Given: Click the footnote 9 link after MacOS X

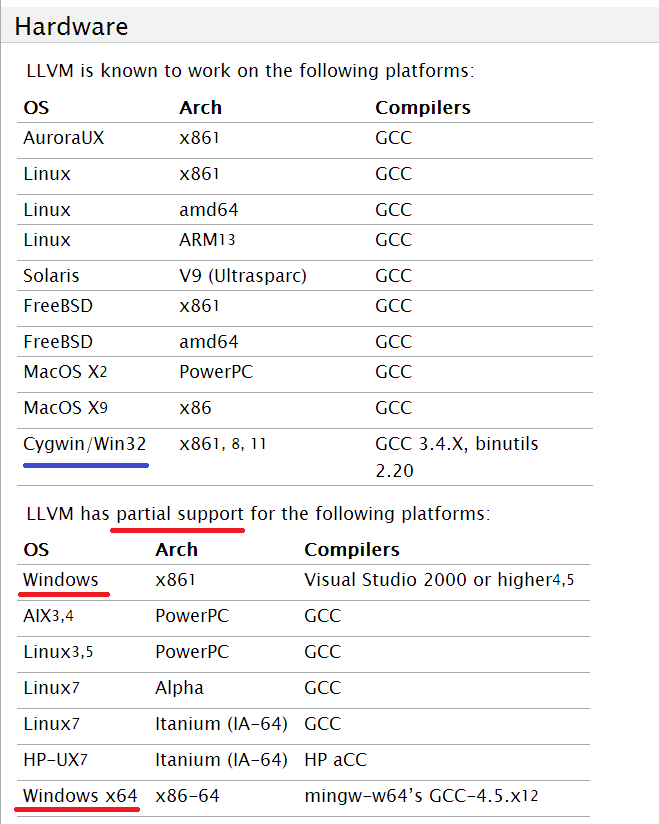Looking at the screenshot, I should (x=104, y=408).
